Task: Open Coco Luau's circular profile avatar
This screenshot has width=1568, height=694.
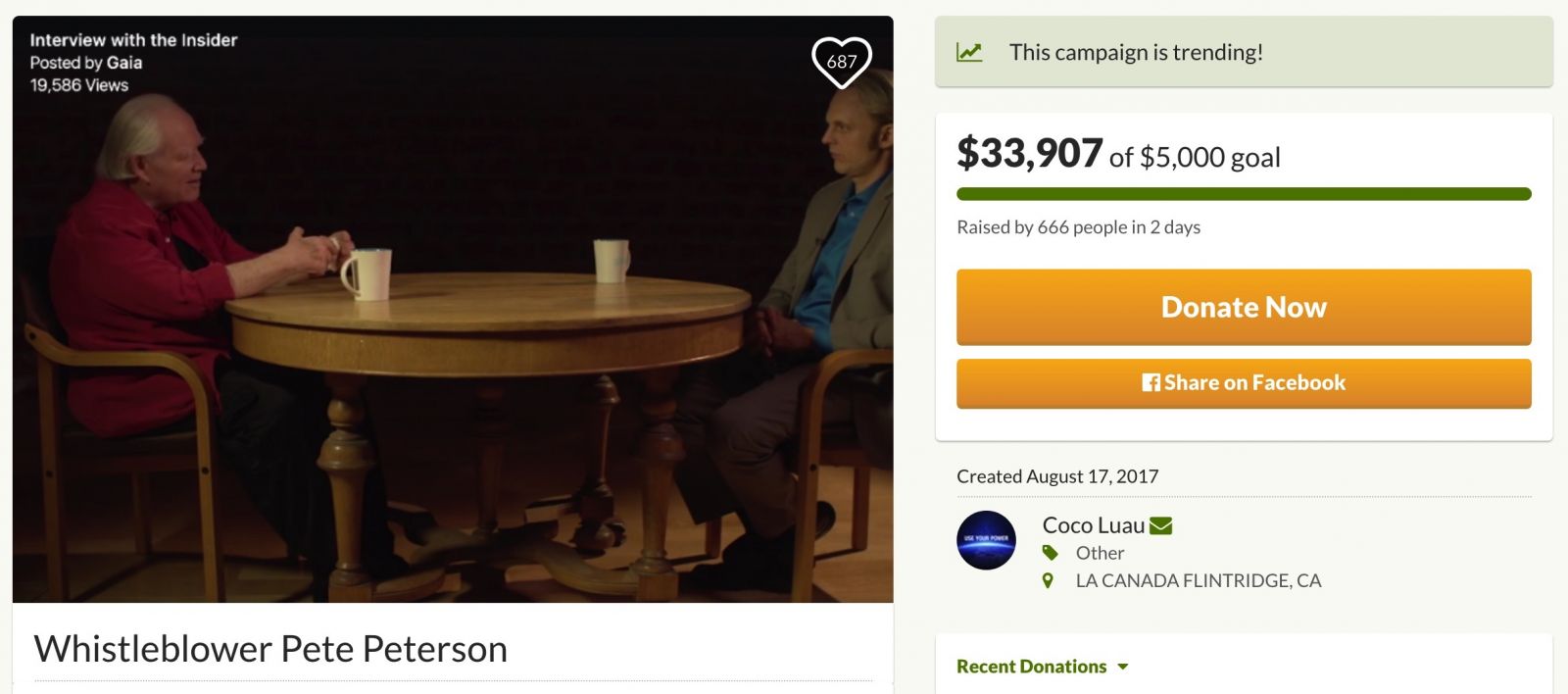Action: [x=986, y=540]
